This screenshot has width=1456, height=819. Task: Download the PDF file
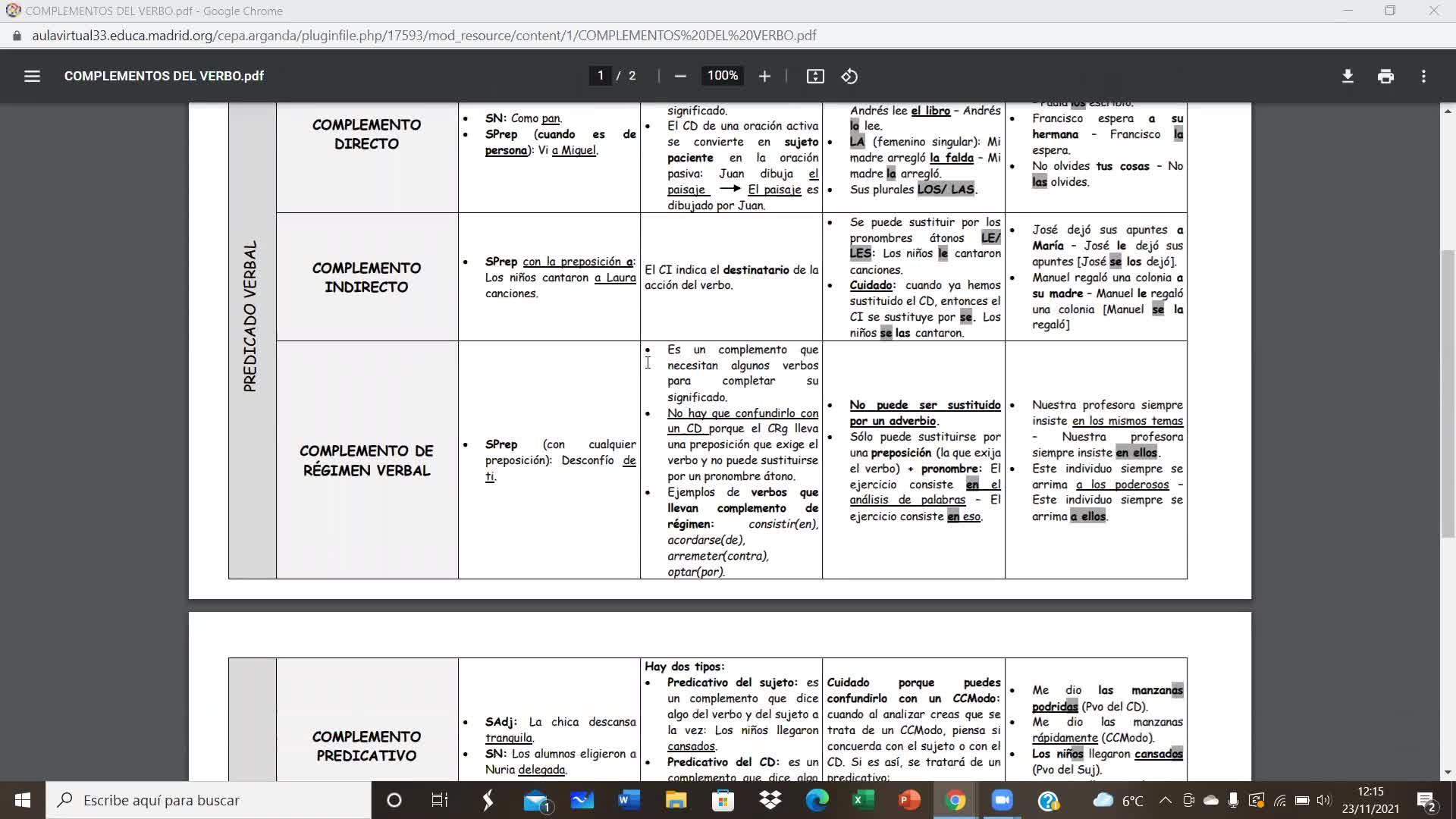(1348, 76)
